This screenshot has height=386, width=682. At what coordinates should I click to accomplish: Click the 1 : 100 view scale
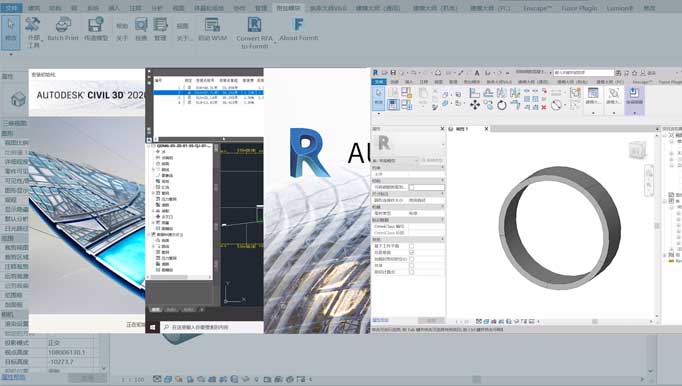132,379
